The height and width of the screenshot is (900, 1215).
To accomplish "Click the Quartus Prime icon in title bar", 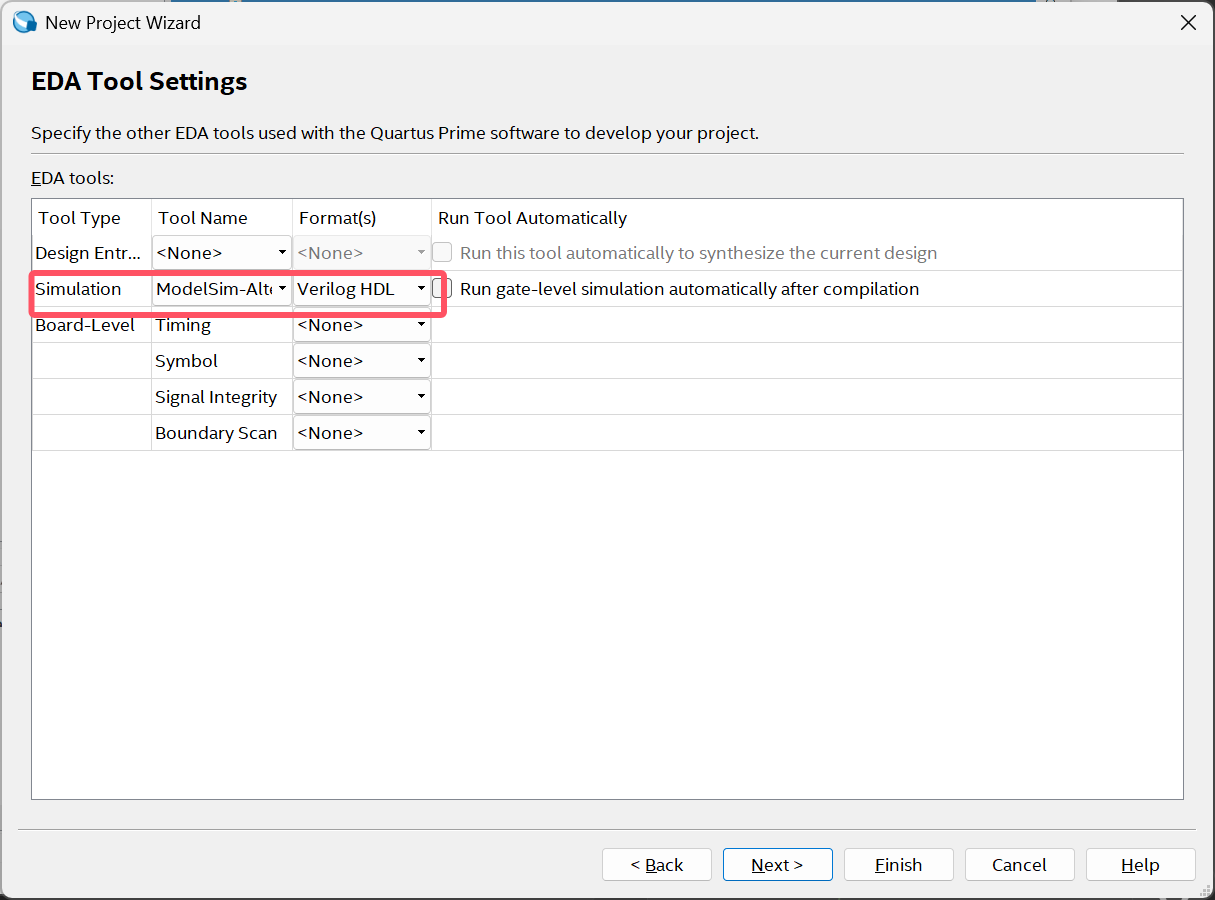I will [24, 22].
